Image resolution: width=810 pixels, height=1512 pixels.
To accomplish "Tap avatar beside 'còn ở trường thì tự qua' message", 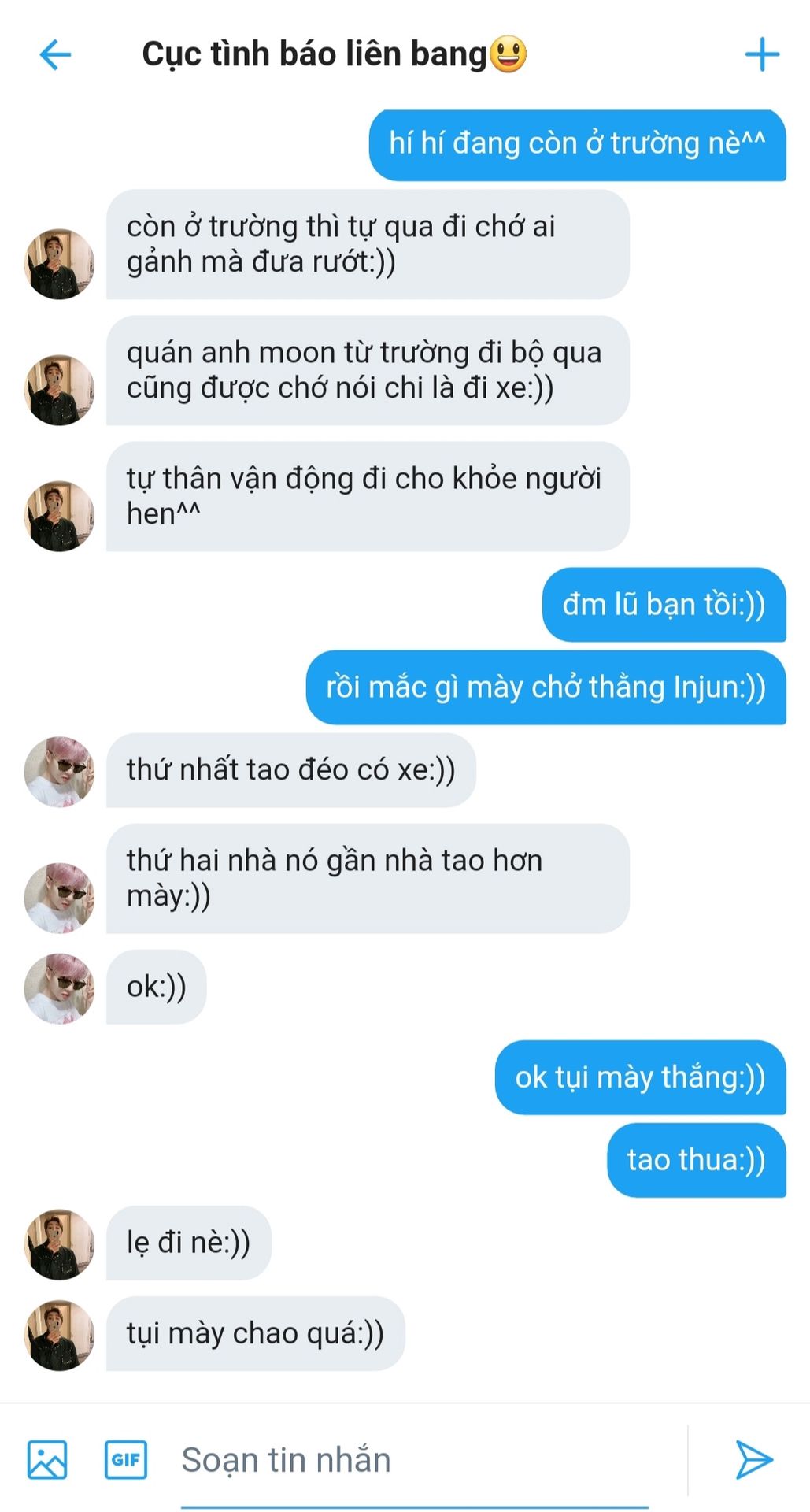I will point(59,264).
